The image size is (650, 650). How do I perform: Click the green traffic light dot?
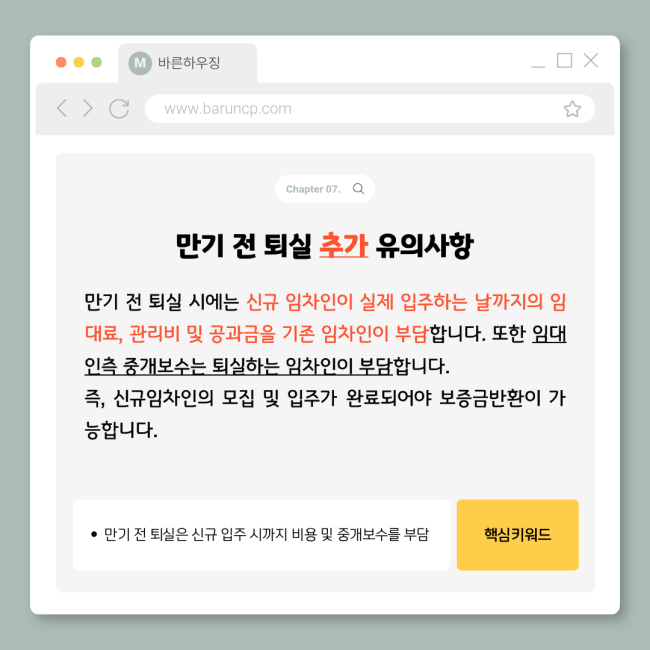click(x=97, y=62)
